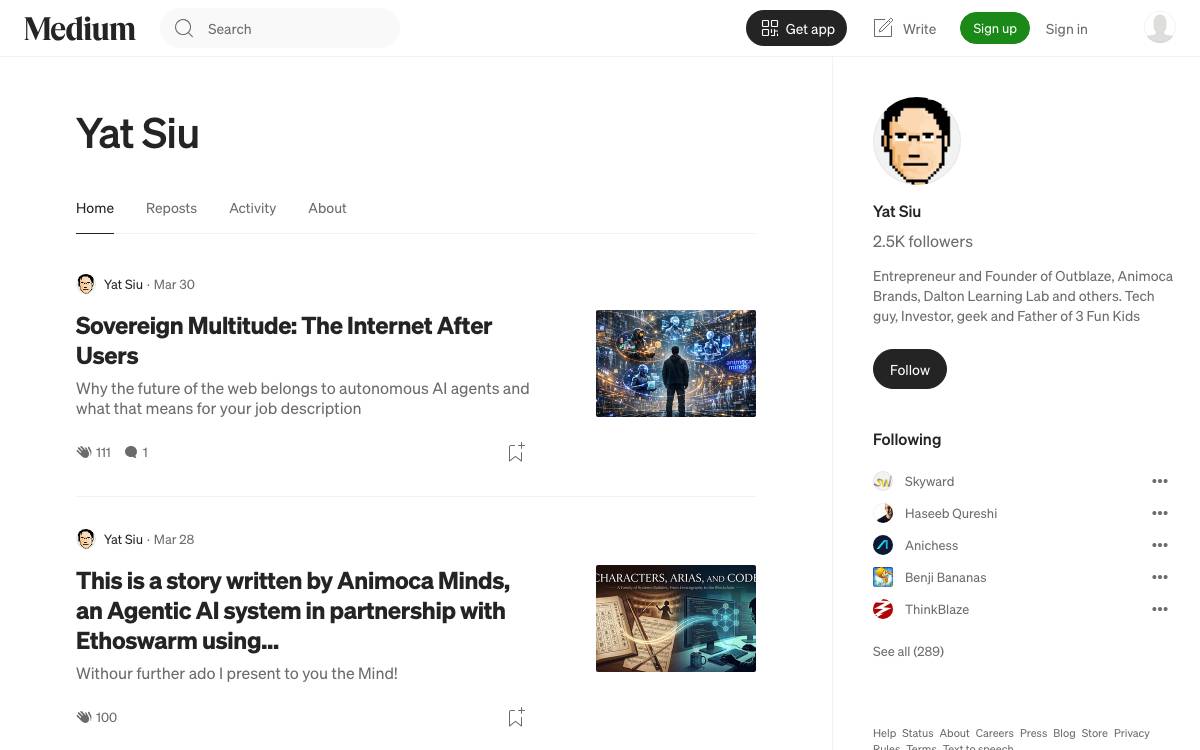Bookmark the Sovereign Multitude article
Viewport: 1200px width, 750px height.
[516, 452]
